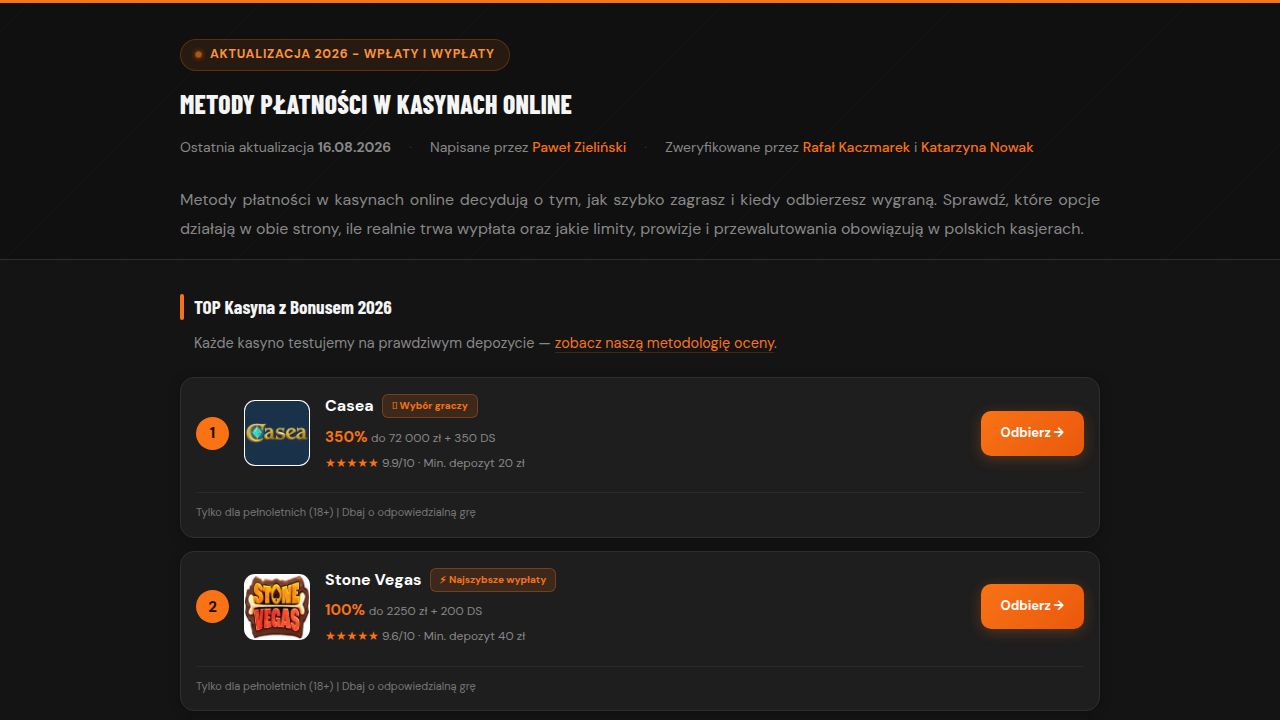This screenshot has height=720, width=1280.
Task: Click the 'Najszybsze wypłaty' badge on Stone Vegas
Action: tap(493, 580)
